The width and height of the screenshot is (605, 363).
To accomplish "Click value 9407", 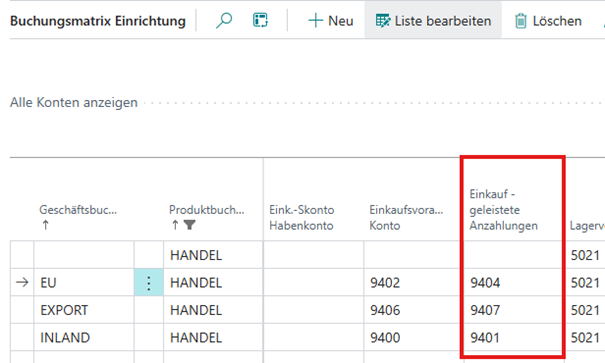I will [x=485, y=310].
